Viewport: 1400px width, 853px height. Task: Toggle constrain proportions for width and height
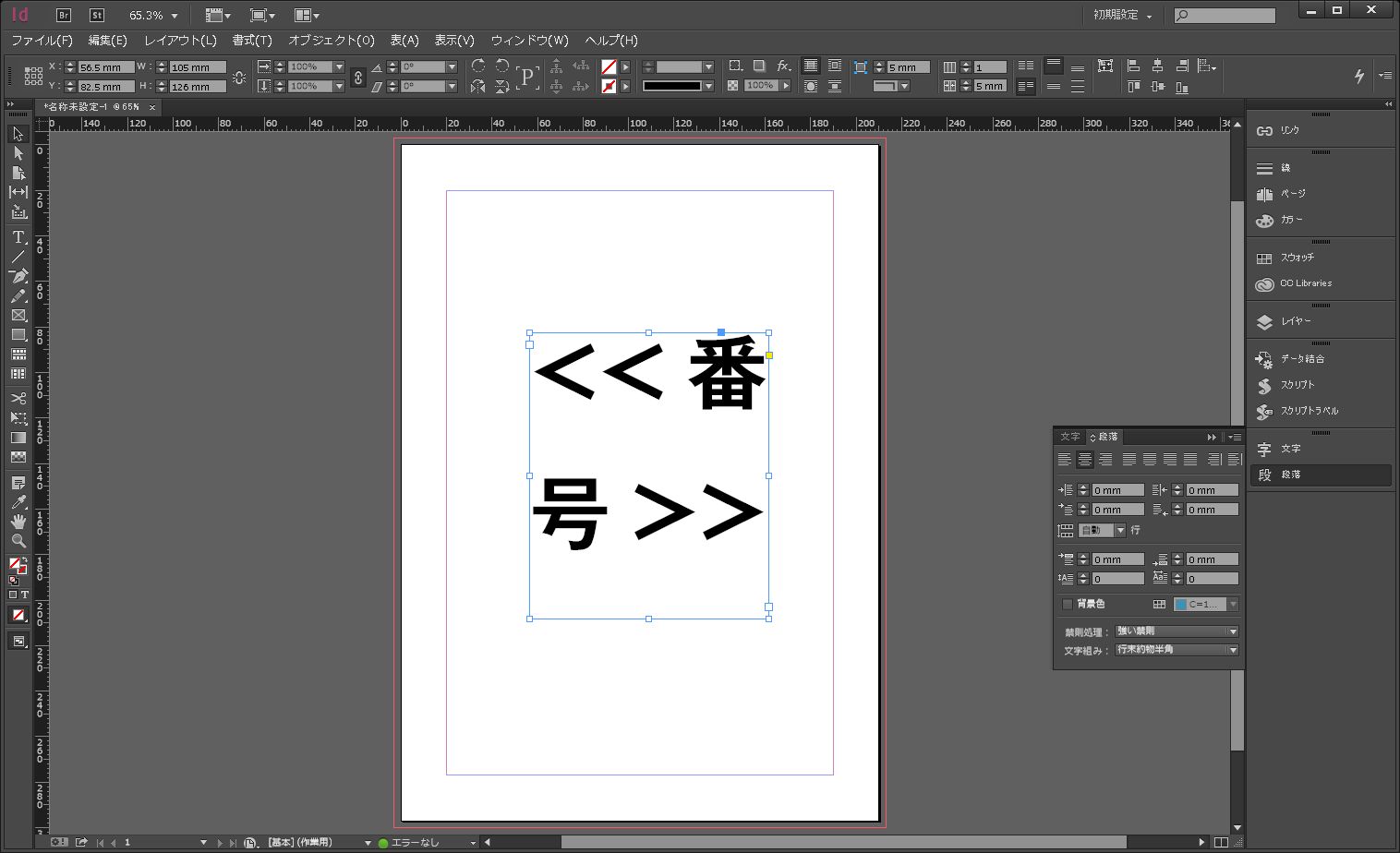[239, 77]
